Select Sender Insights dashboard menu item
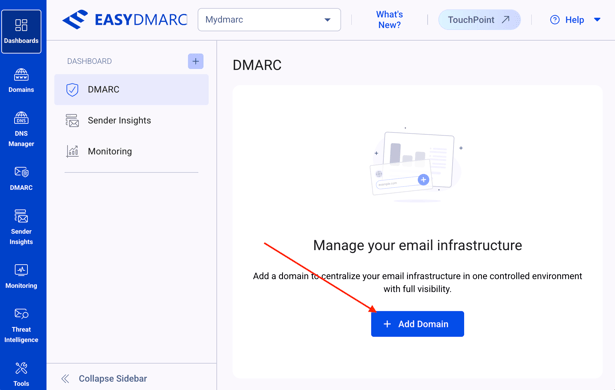615x390 pixels. point(131,120)
